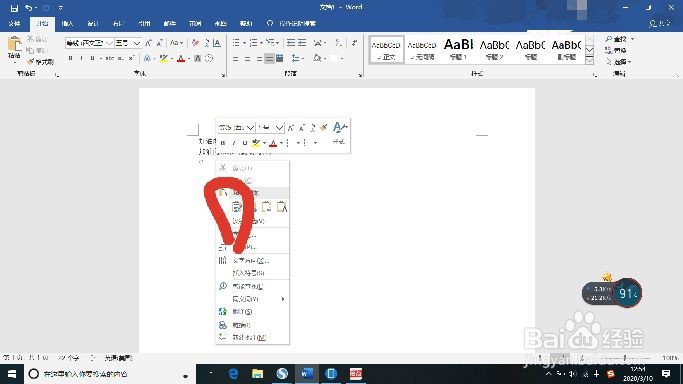Click Tell Me search box in ribbon
683x384 pixels.
click(292, 24)
